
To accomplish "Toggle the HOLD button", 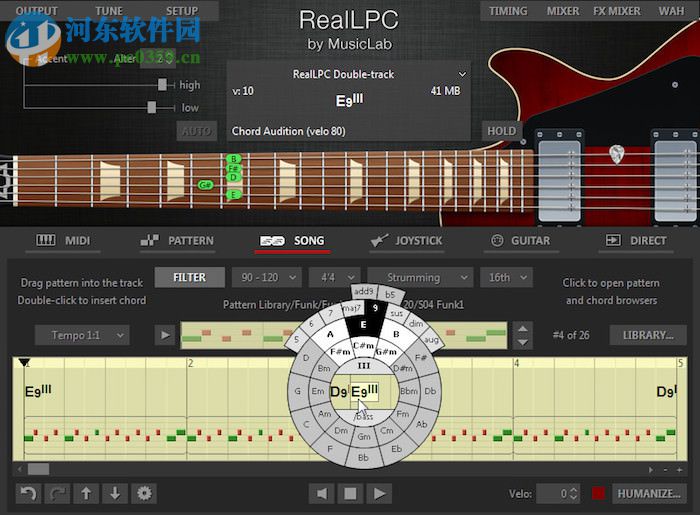I will 501,131.
